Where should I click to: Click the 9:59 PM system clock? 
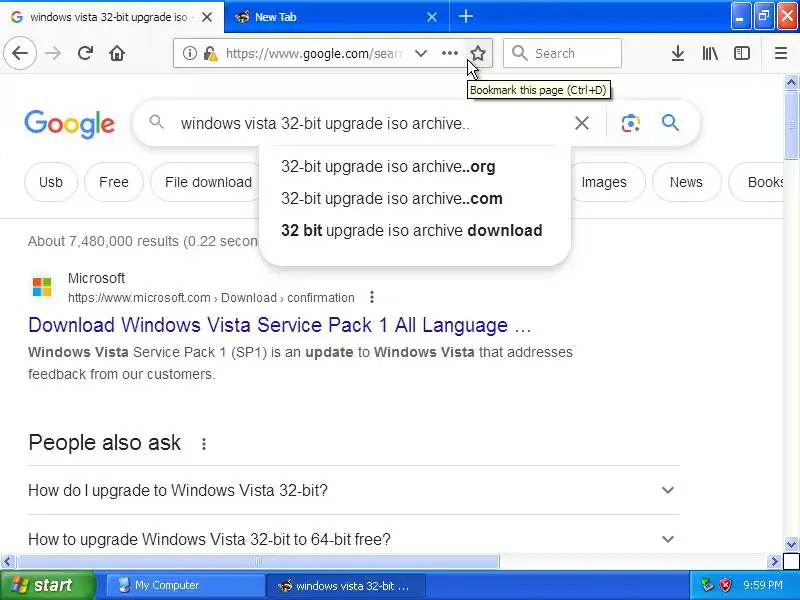[762, 585]
